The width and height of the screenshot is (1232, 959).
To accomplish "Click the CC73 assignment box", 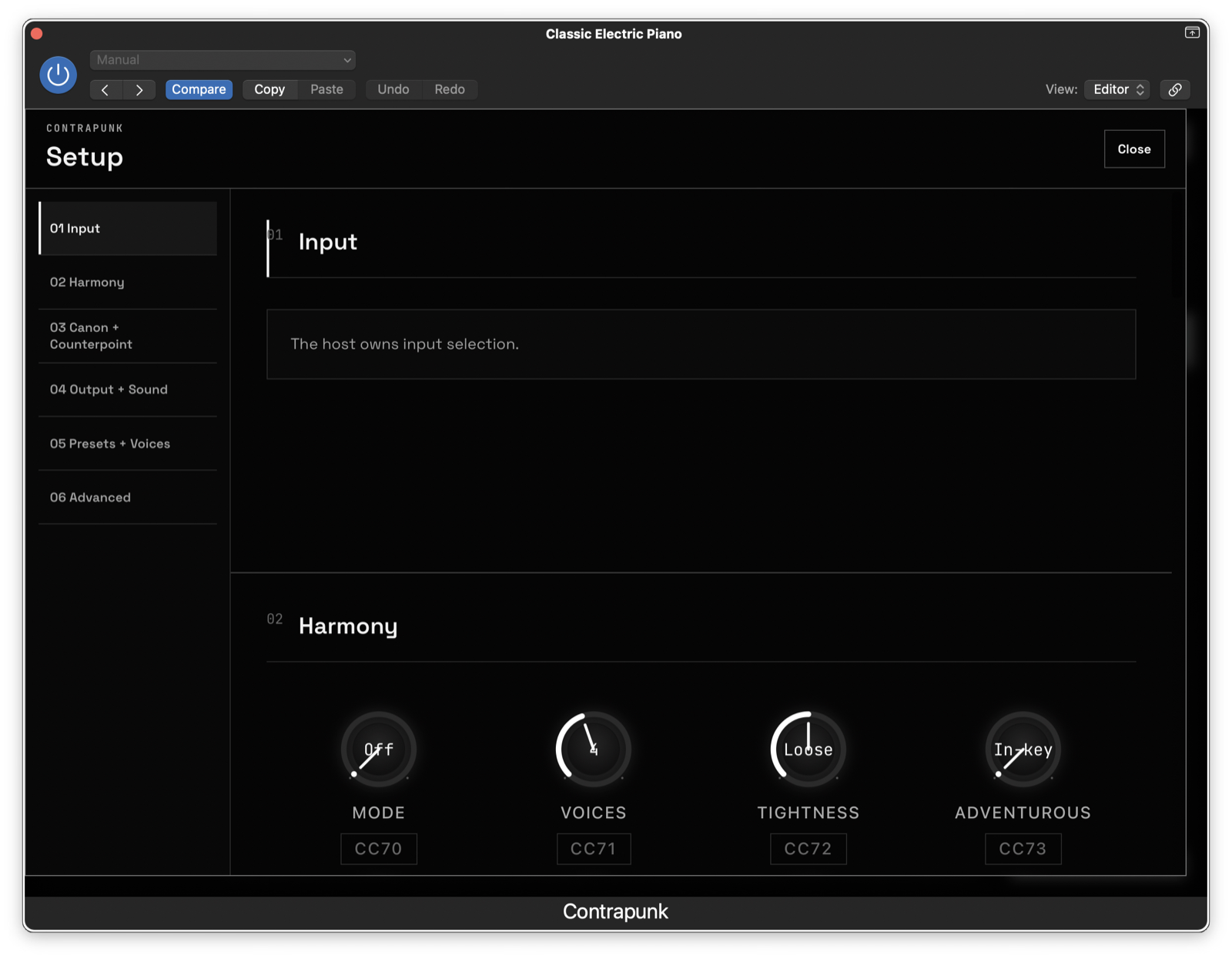I will (x=1023, y=849).
